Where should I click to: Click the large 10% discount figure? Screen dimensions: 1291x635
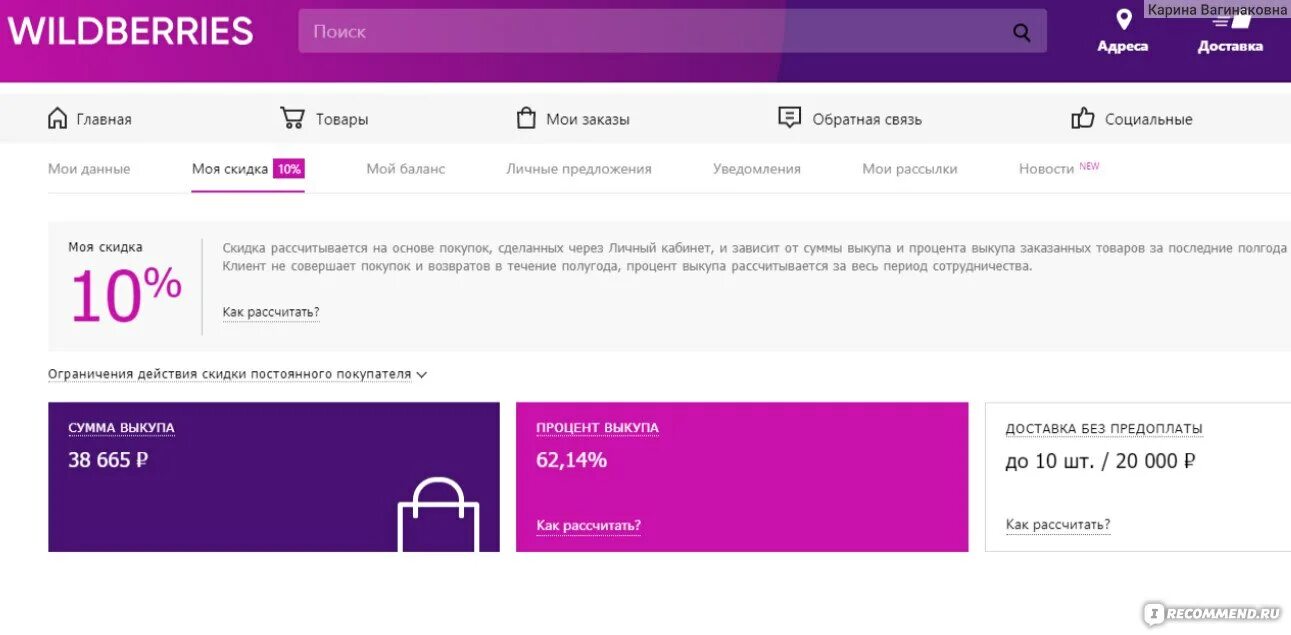(125, 294)
